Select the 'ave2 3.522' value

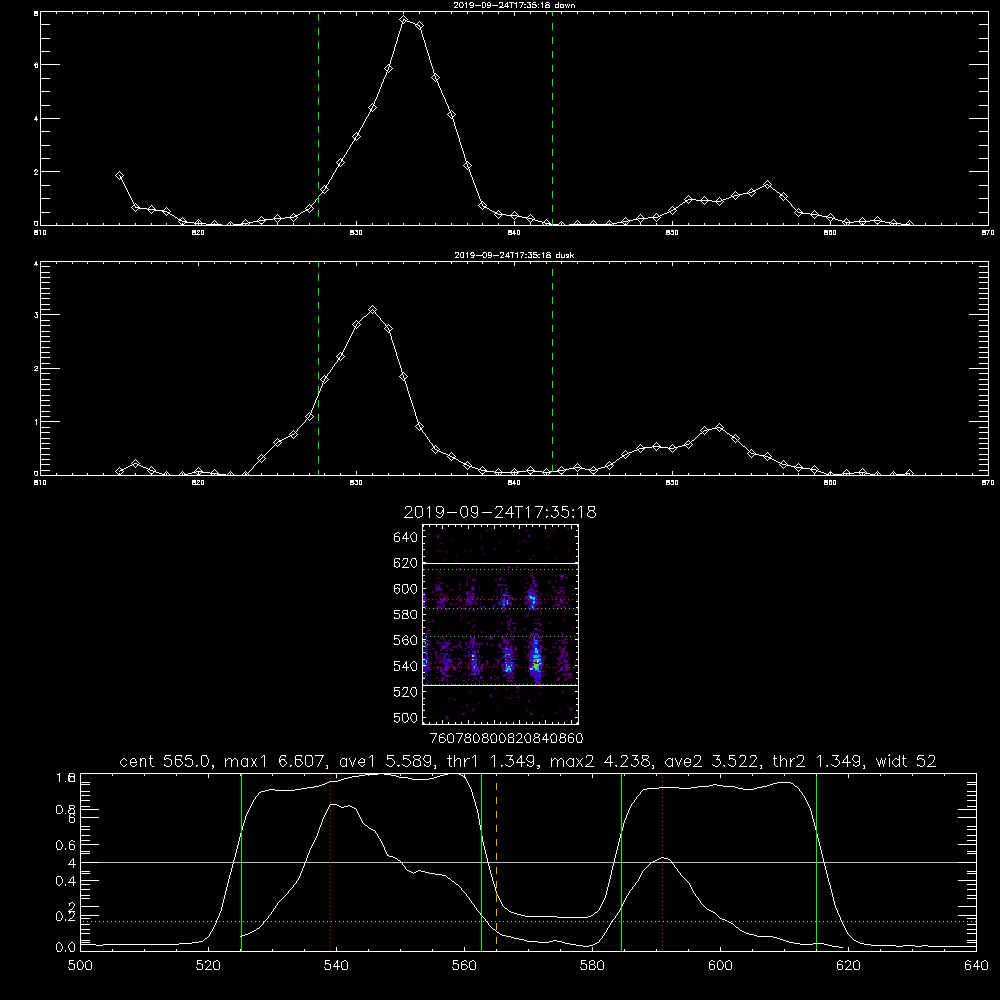coord(711,761)
